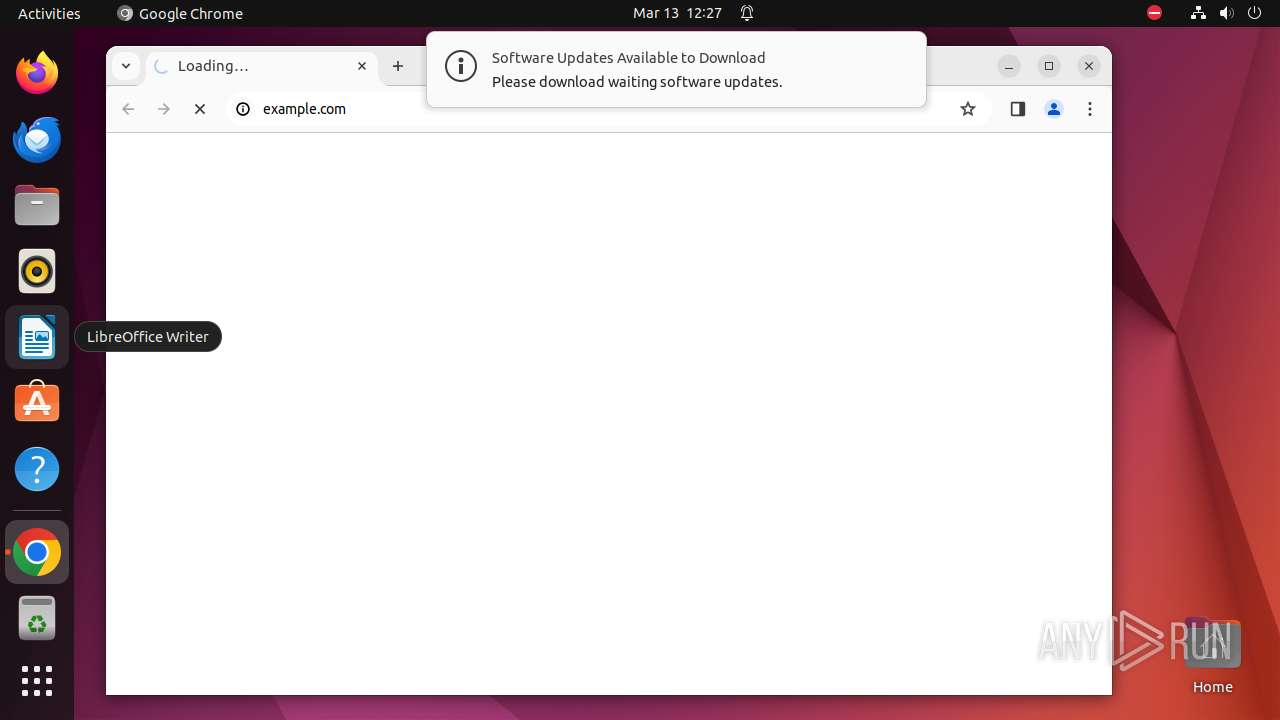Image resolution: width=1280 pixels, height=720 pixels.
Task: Launch Thunderbird Mail from the dock
Action: point(37,139)
